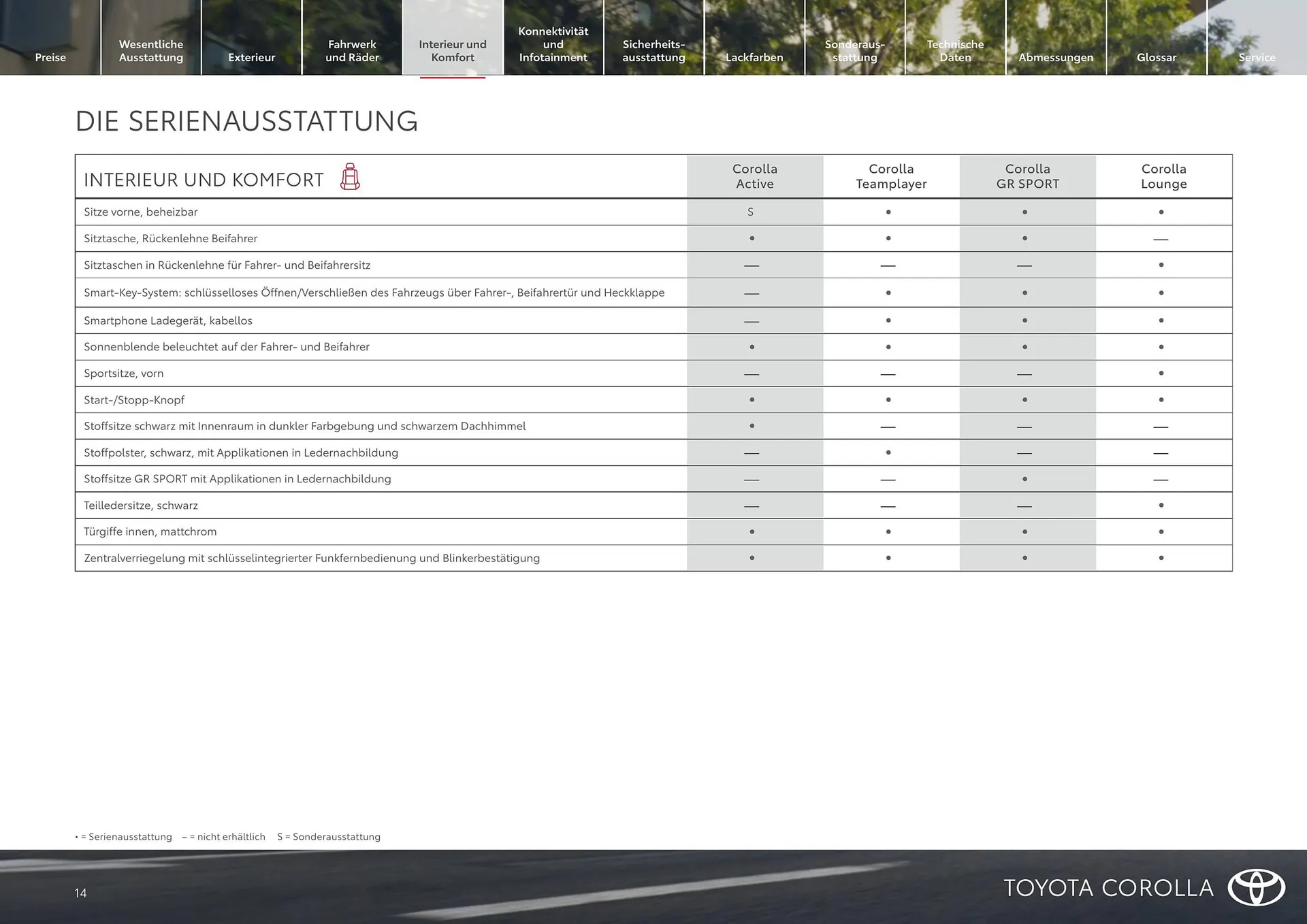1307x924 pixels.
Task: Open the Exterieur section
Action: [x=251, y=57]
